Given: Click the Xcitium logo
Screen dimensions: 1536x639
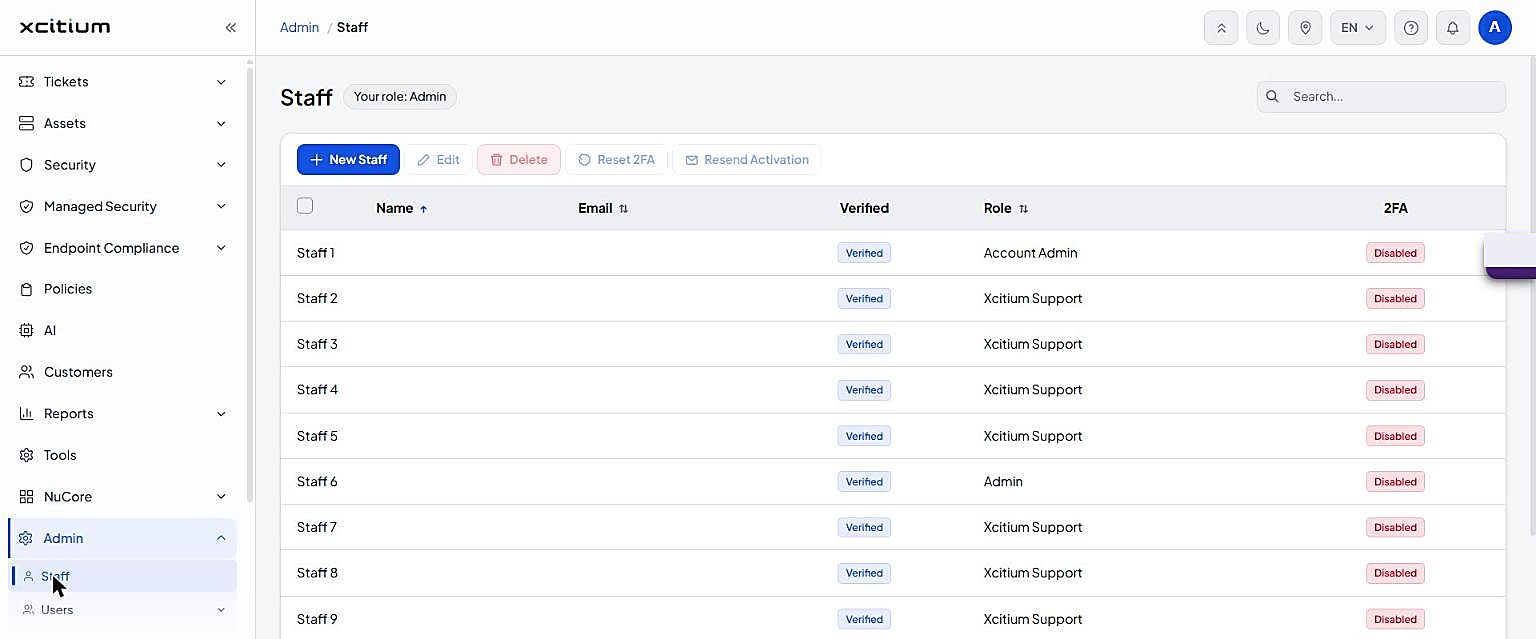Looking at the screenshot, I should [65, 27].
